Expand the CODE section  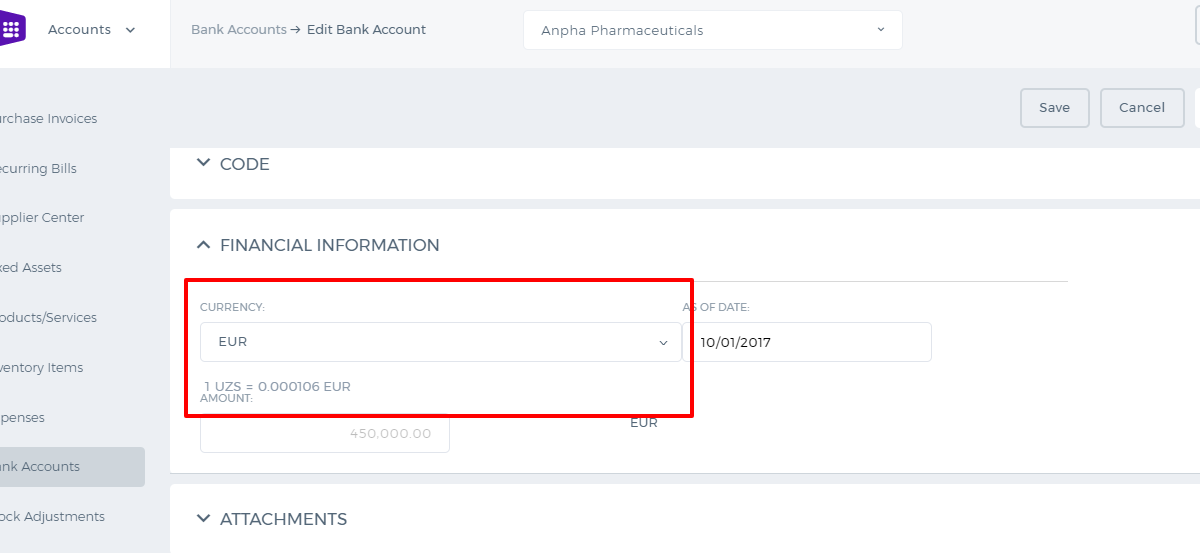click(233, 164)
